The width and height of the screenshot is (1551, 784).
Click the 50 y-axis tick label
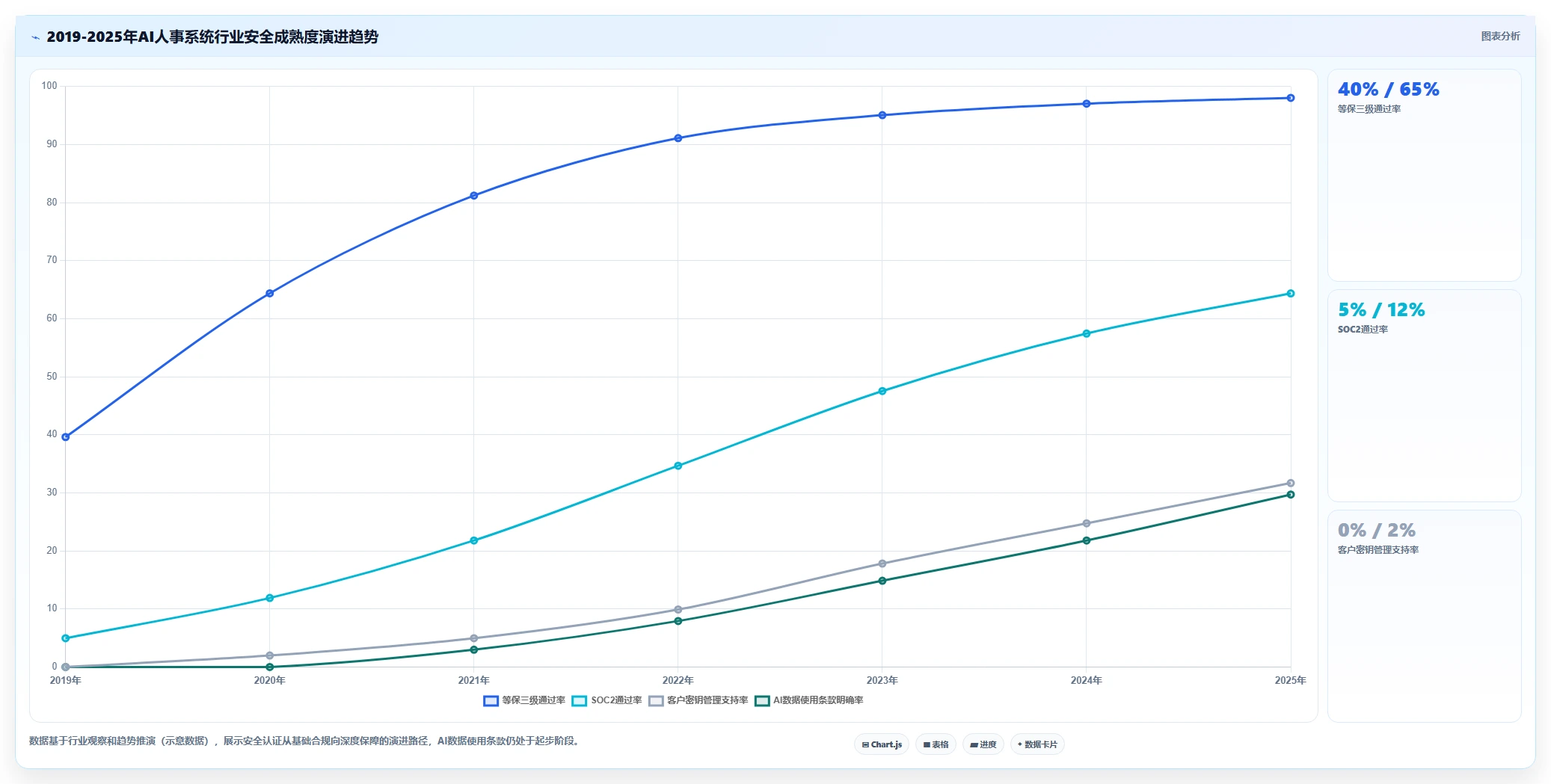pos(52,377)
